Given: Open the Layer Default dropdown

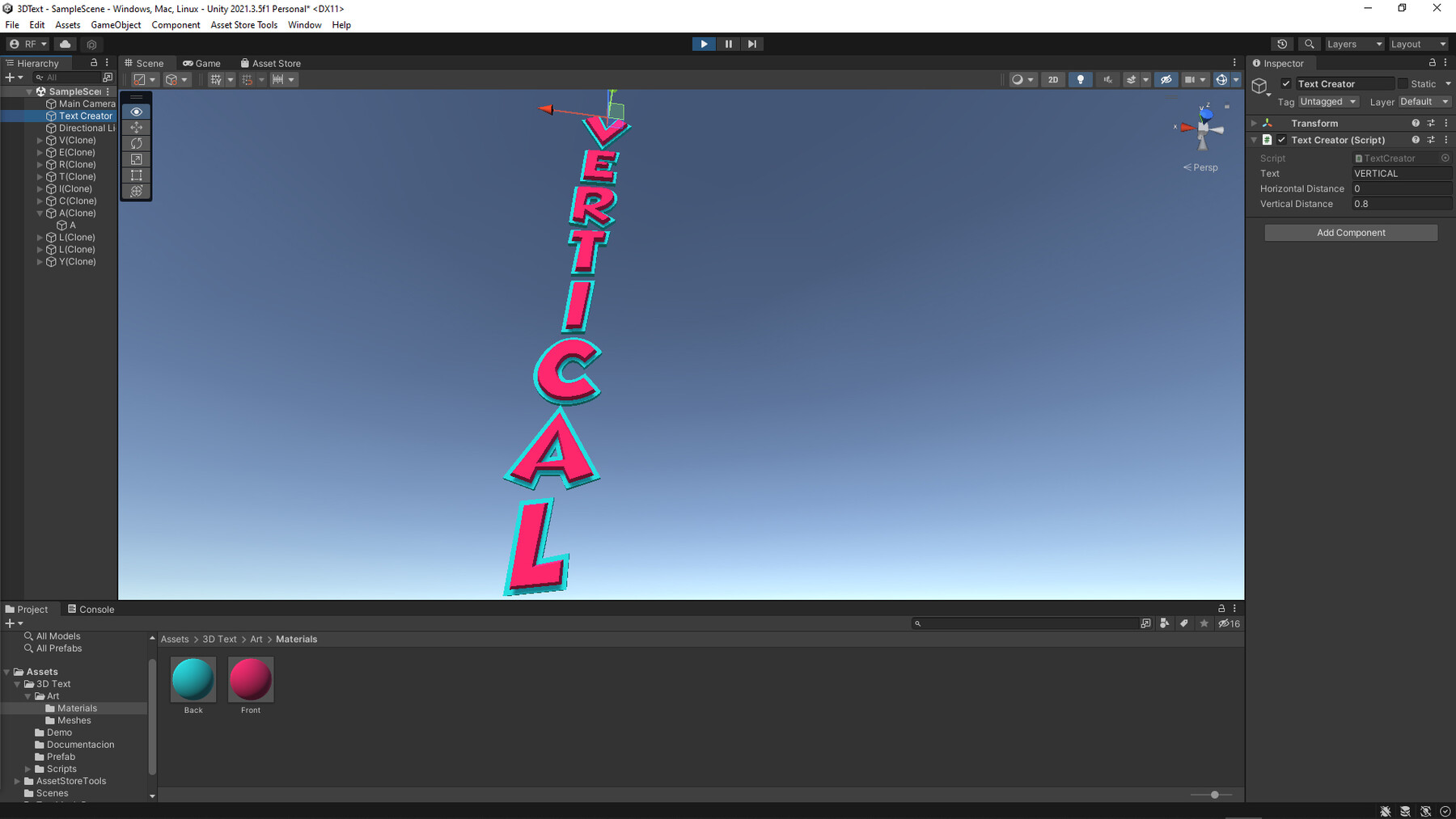Looking at the screenshot, I should point(1424,102).
